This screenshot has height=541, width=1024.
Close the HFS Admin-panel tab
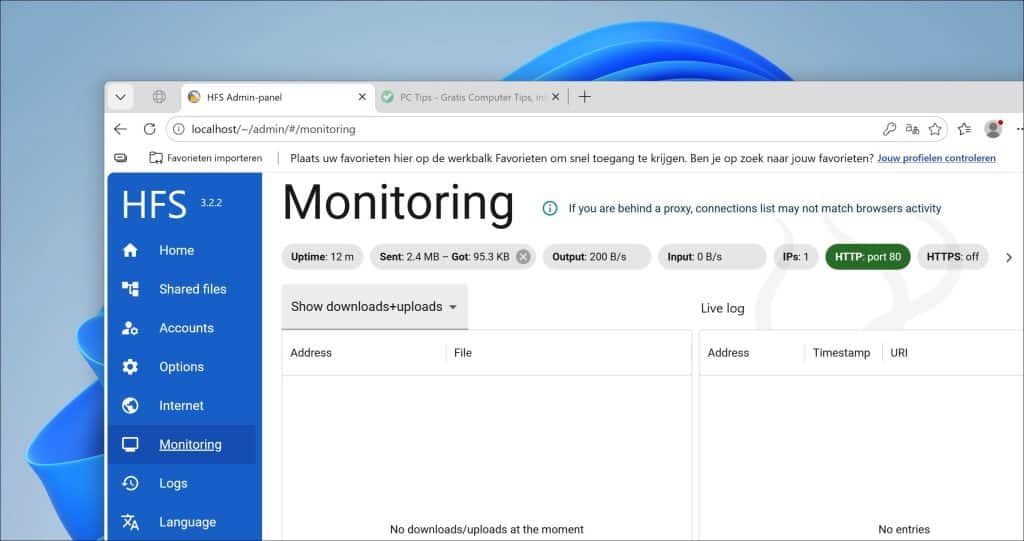coord(362,97)
